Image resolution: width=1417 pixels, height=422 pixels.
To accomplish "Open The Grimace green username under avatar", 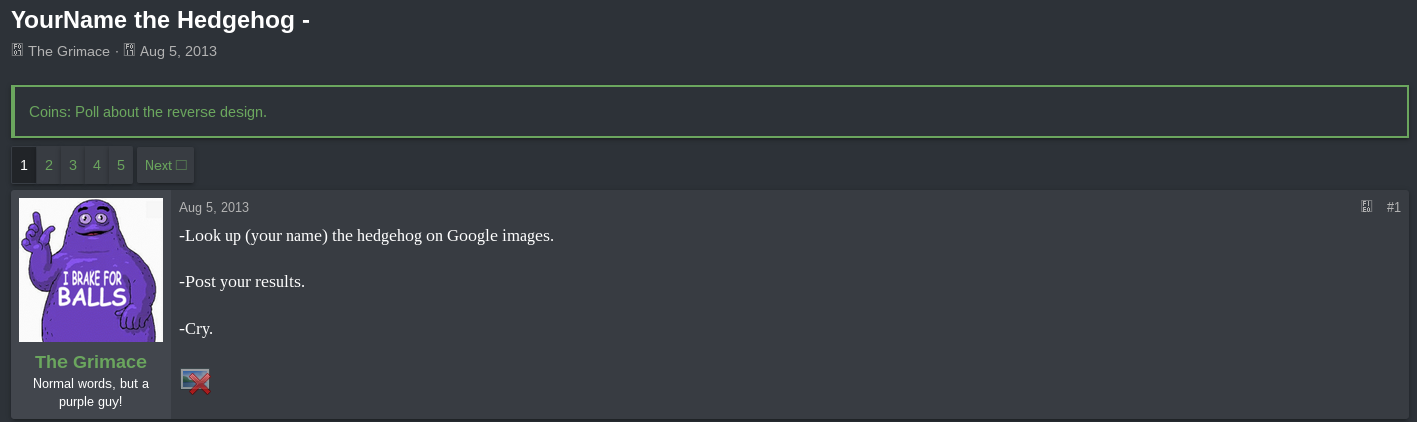I will tap(91, 362).
